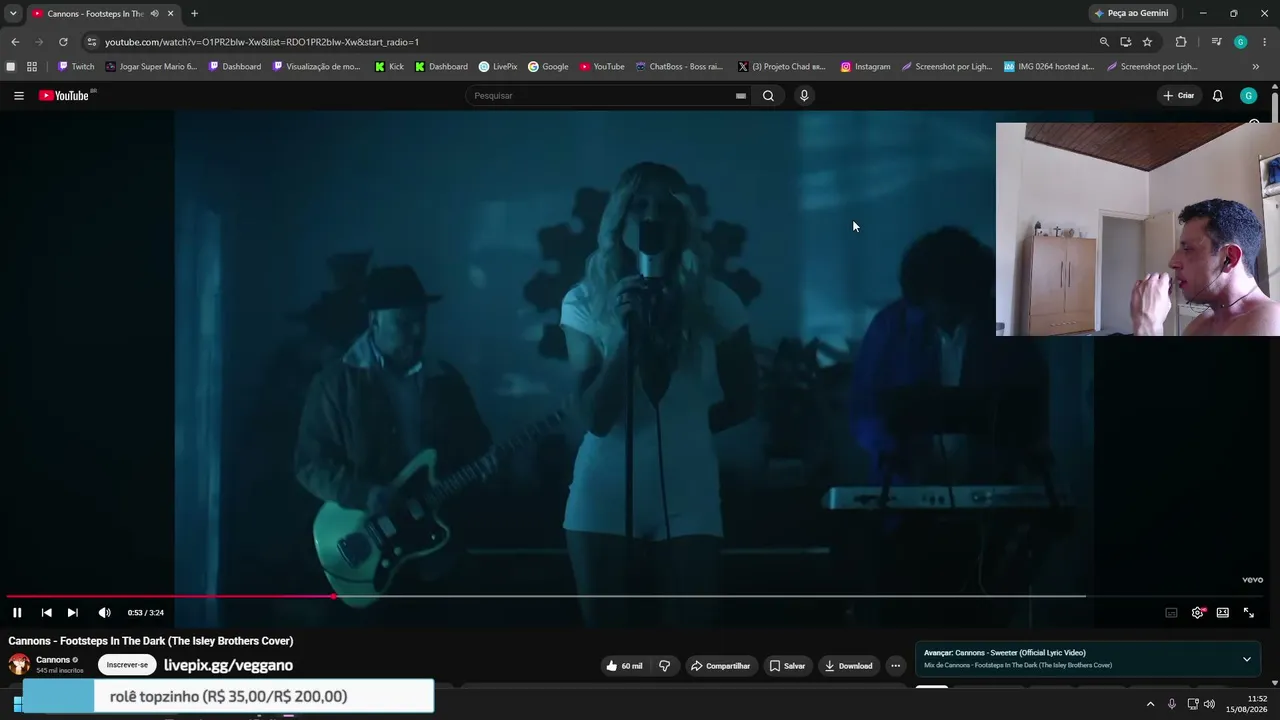This screenshot has width=1280, height=720.
Task: Save video with Salvar button
Action: 787,666
